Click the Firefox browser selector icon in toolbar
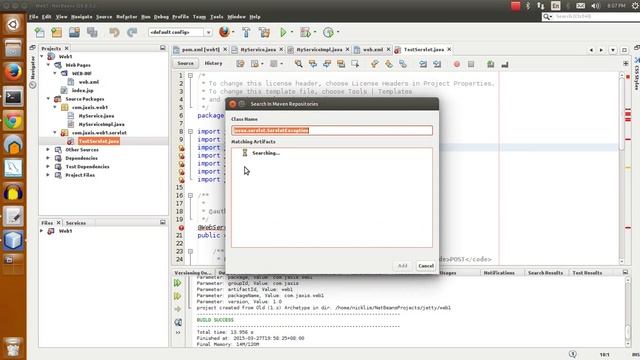 point(224,32)
